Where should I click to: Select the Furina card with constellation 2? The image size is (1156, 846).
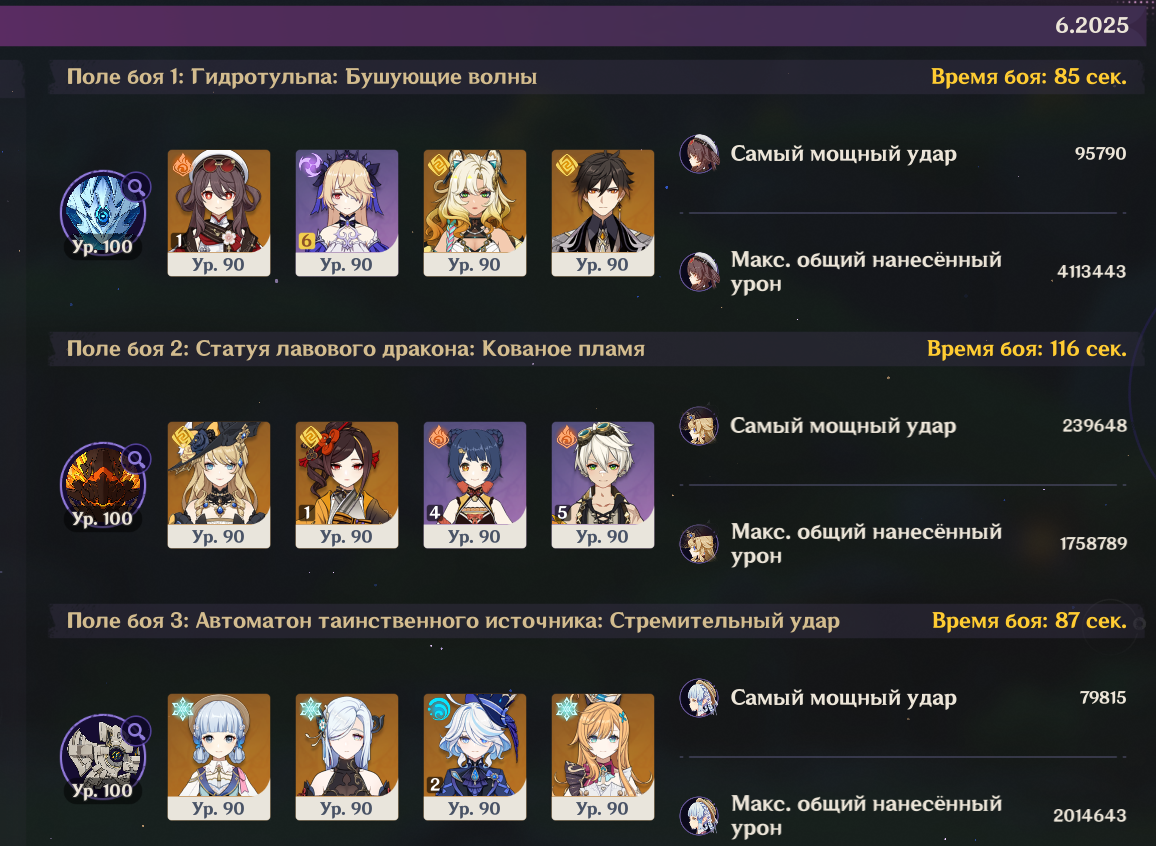point(475,757)
